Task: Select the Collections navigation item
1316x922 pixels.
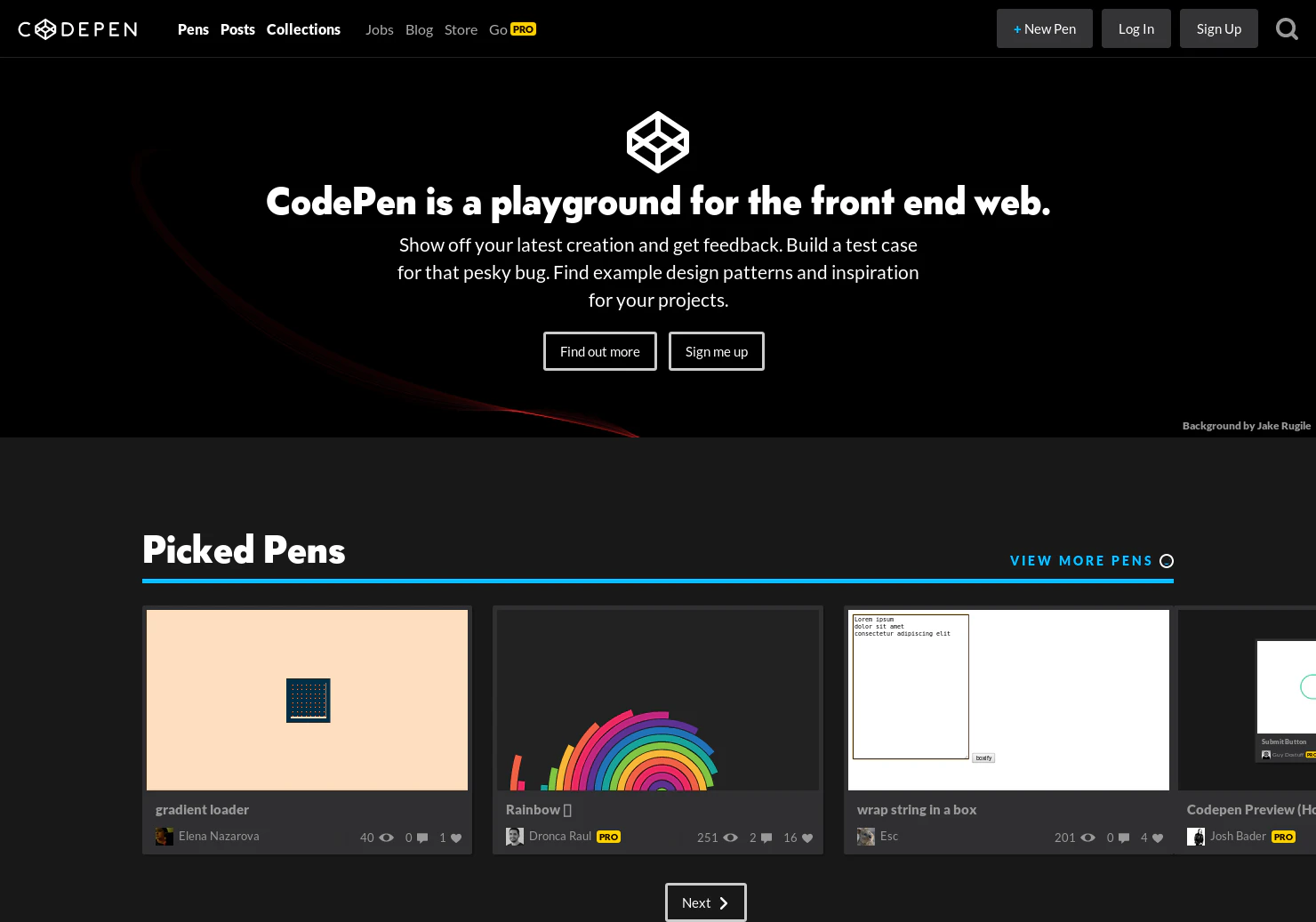Action: [x=303, y=29]
